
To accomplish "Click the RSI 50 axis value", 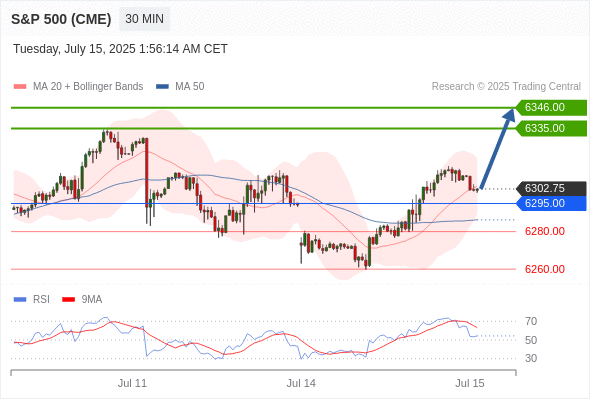I will click(x=531, y=340).
